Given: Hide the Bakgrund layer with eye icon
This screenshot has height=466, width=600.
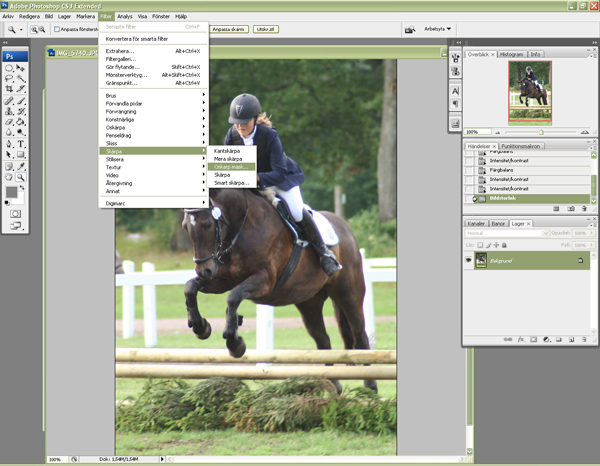Looking at the screenshot, I should (x=468, y=260).
